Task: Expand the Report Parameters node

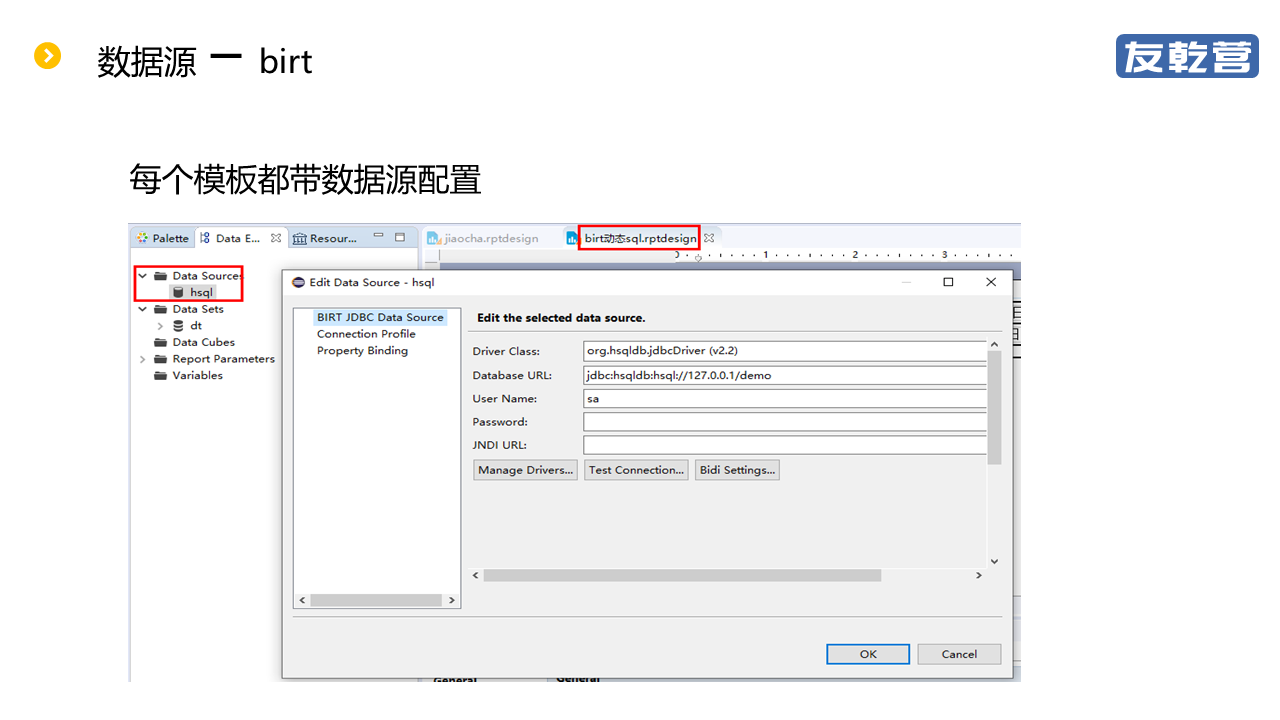Action: 143,359
